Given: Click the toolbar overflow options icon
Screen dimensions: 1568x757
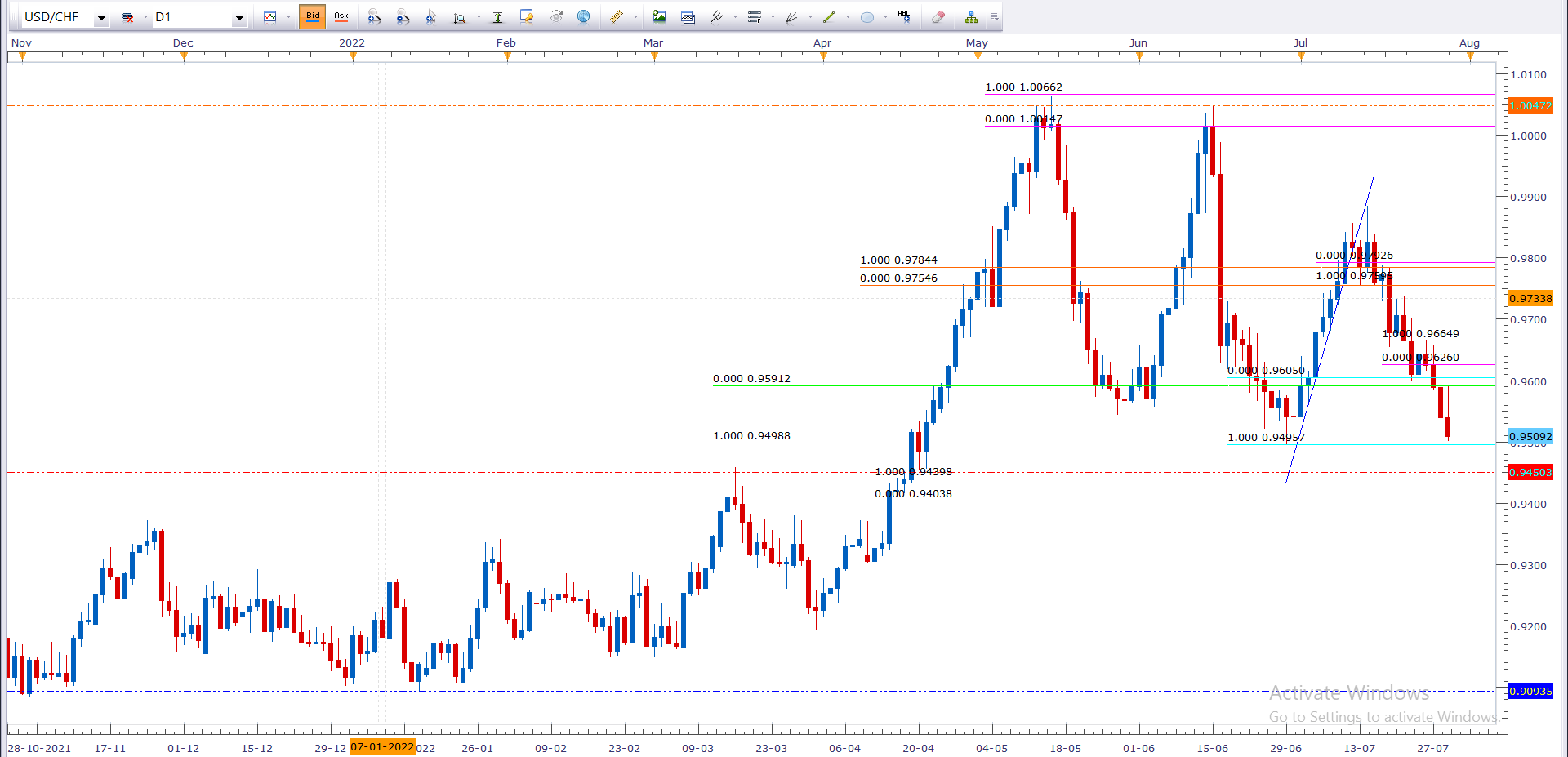Looking at the screenshot, I should [995, 17].
